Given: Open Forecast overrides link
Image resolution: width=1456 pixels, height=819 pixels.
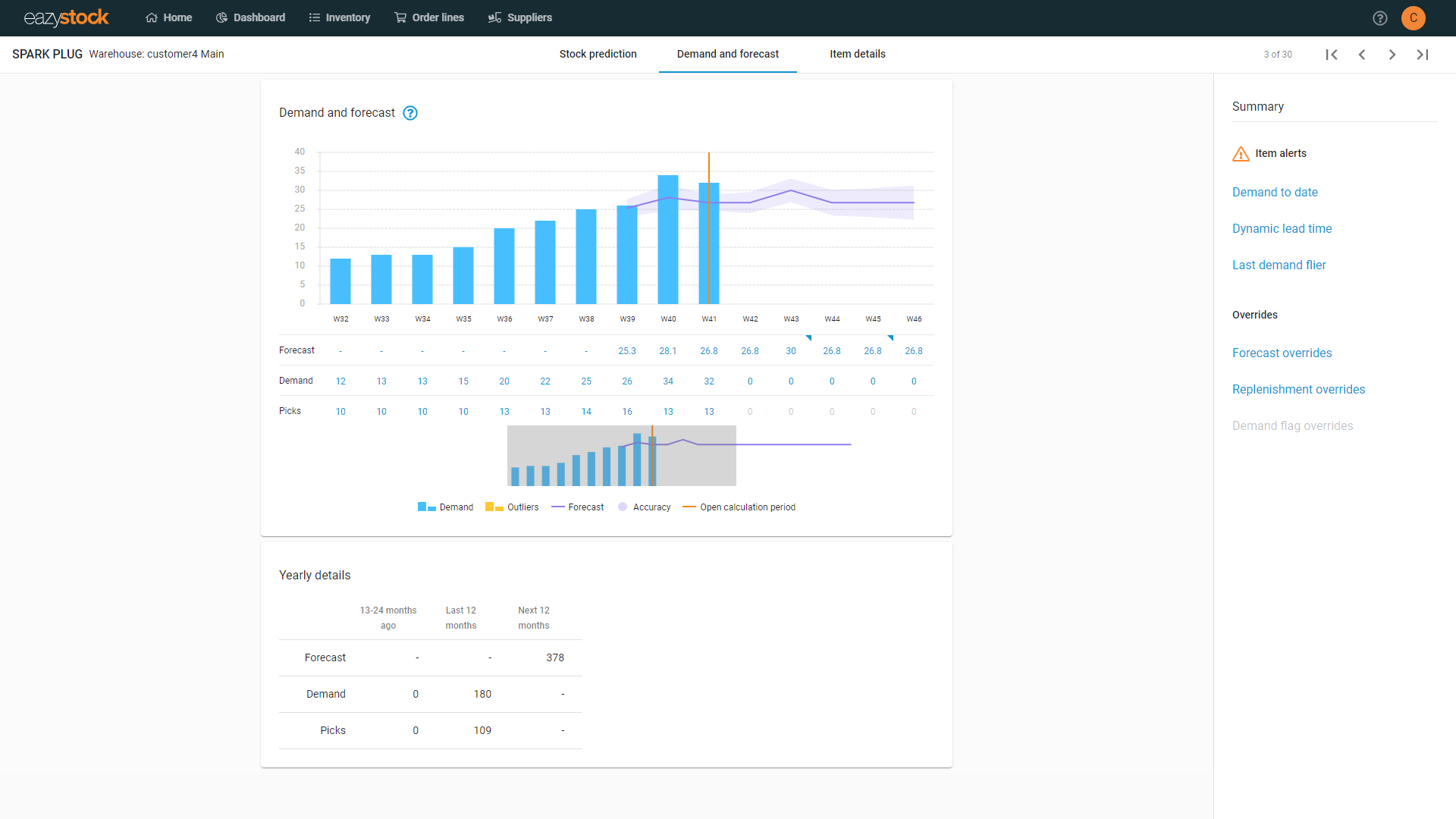Looking at the screenshot, I should (x=1282, y=353).
